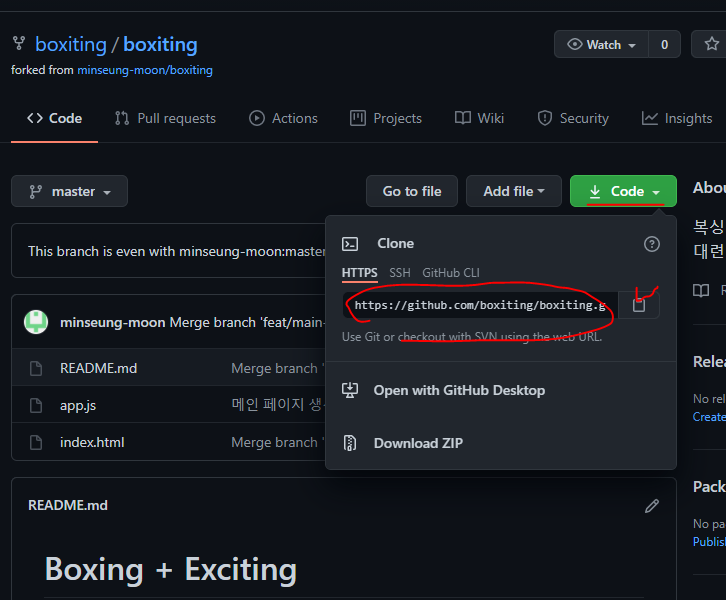
Task: Select the GitHub CLI clone tab
Action: pyautogui.click(x=451, y=273)
